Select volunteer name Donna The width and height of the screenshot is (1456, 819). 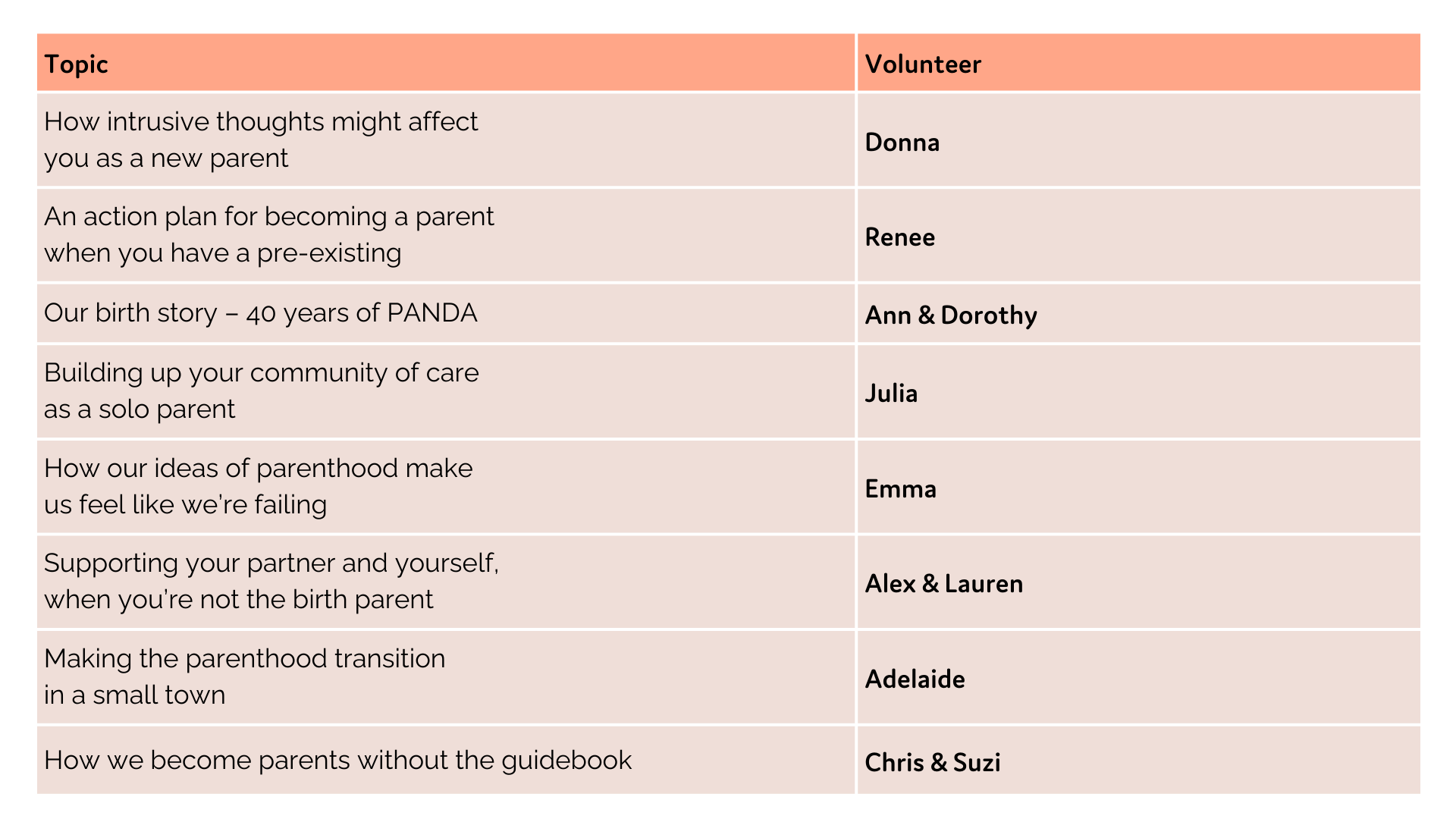point(902,143)
